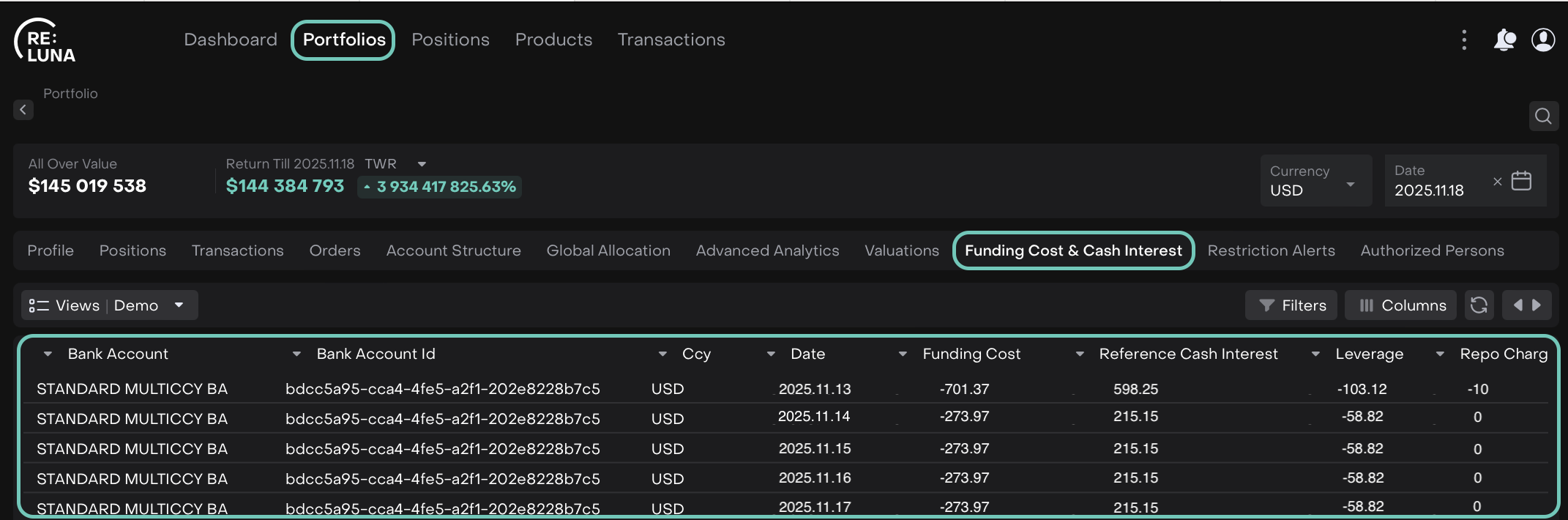Open the user profile icon

[1543, 40]
